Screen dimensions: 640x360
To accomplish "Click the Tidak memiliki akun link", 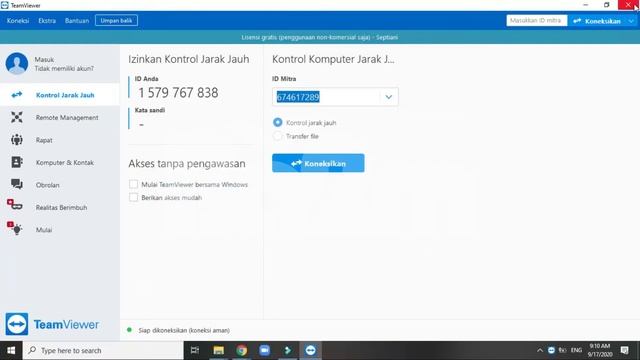I will coord(64,69).
